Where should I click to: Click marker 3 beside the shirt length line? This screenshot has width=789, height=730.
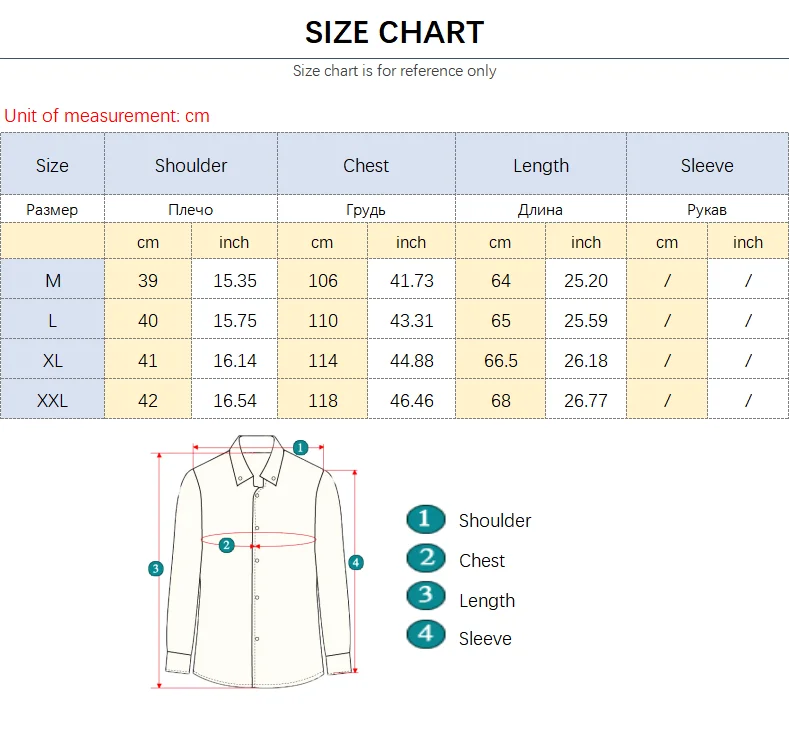155,569
